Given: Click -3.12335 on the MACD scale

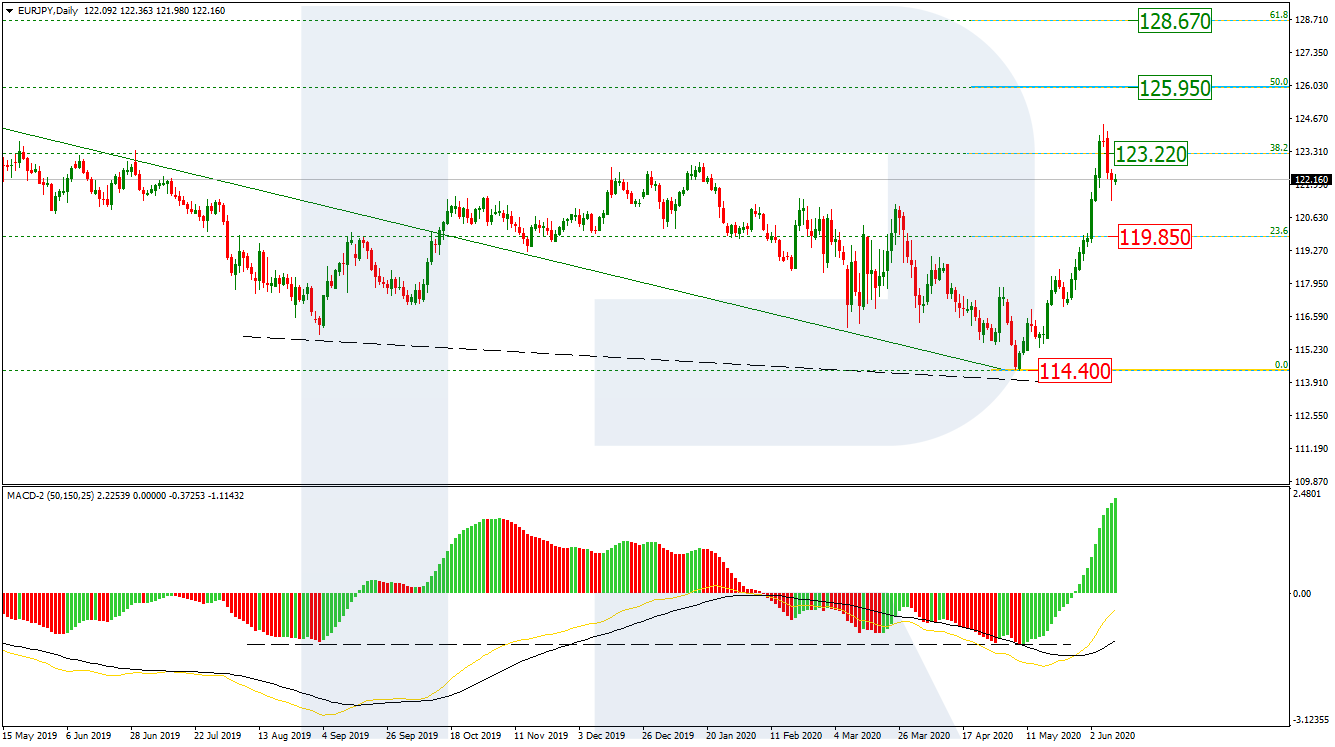Looking at the screenshot, I should (1310, 721).
